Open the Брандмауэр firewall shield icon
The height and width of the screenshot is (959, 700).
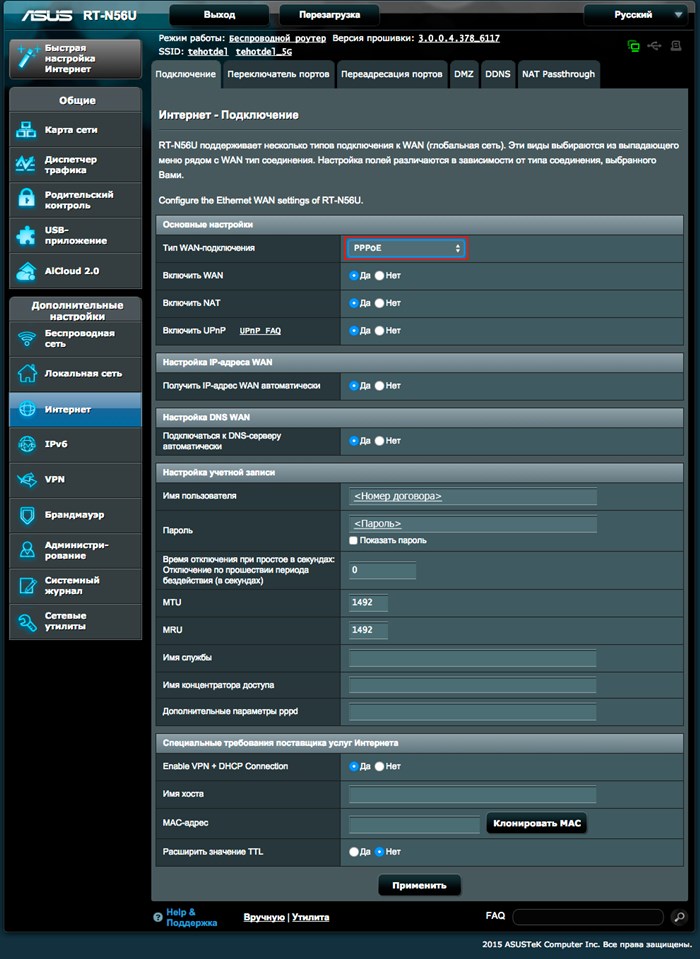pos(27,515)
